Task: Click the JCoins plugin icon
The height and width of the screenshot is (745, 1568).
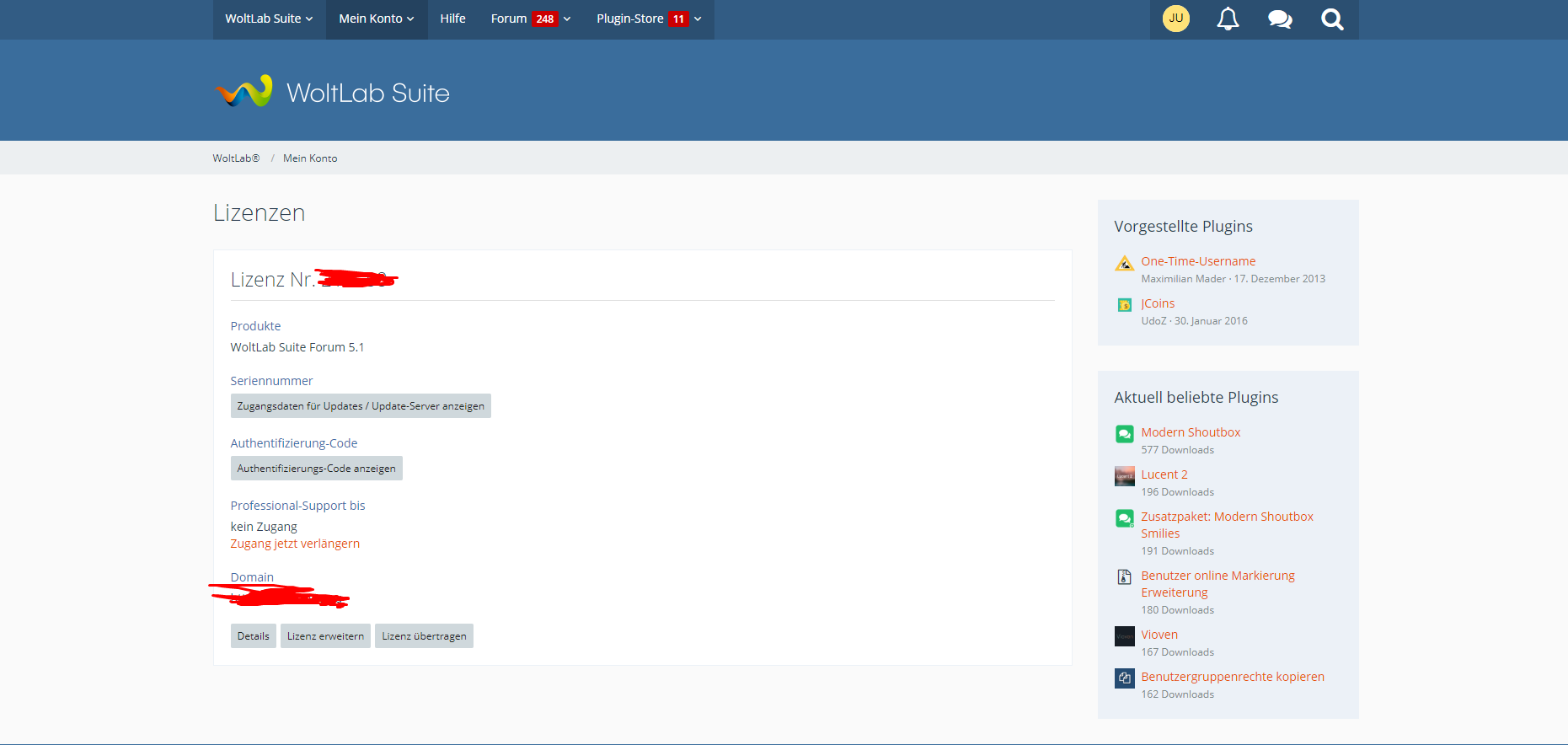Action: pos(1124,305)
